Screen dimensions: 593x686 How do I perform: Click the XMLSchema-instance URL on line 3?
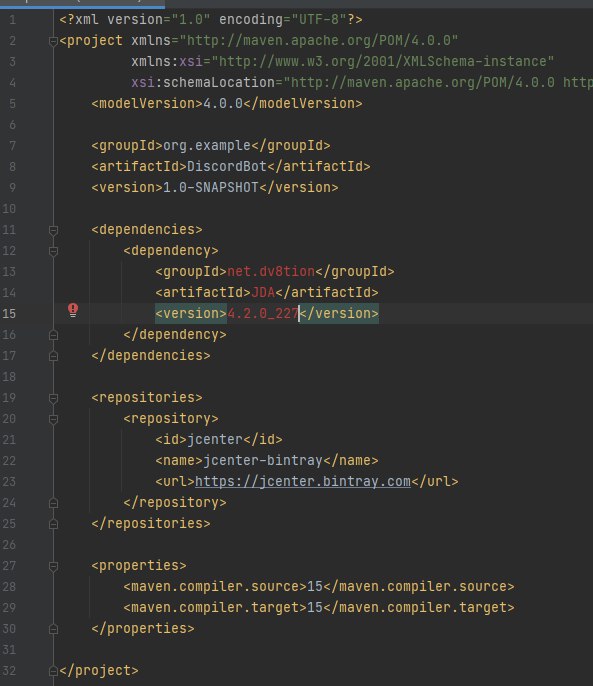pos(383,62)
